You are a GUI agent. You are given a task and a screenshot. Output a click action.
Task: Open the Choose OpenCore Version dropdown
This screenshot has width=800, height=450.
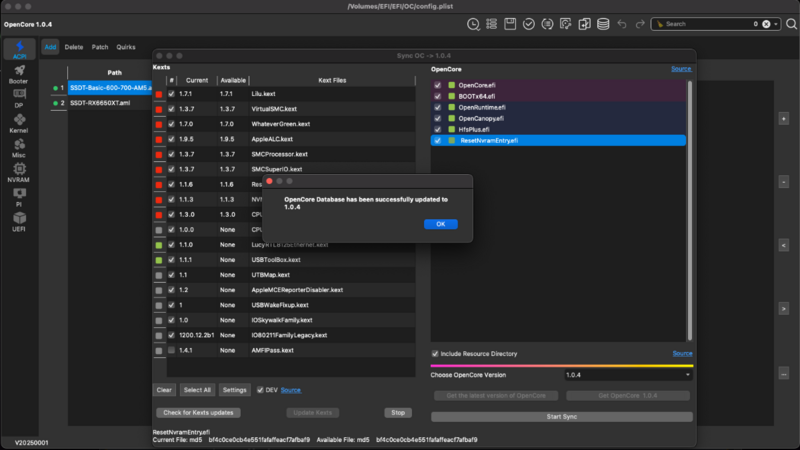point(627,375)
